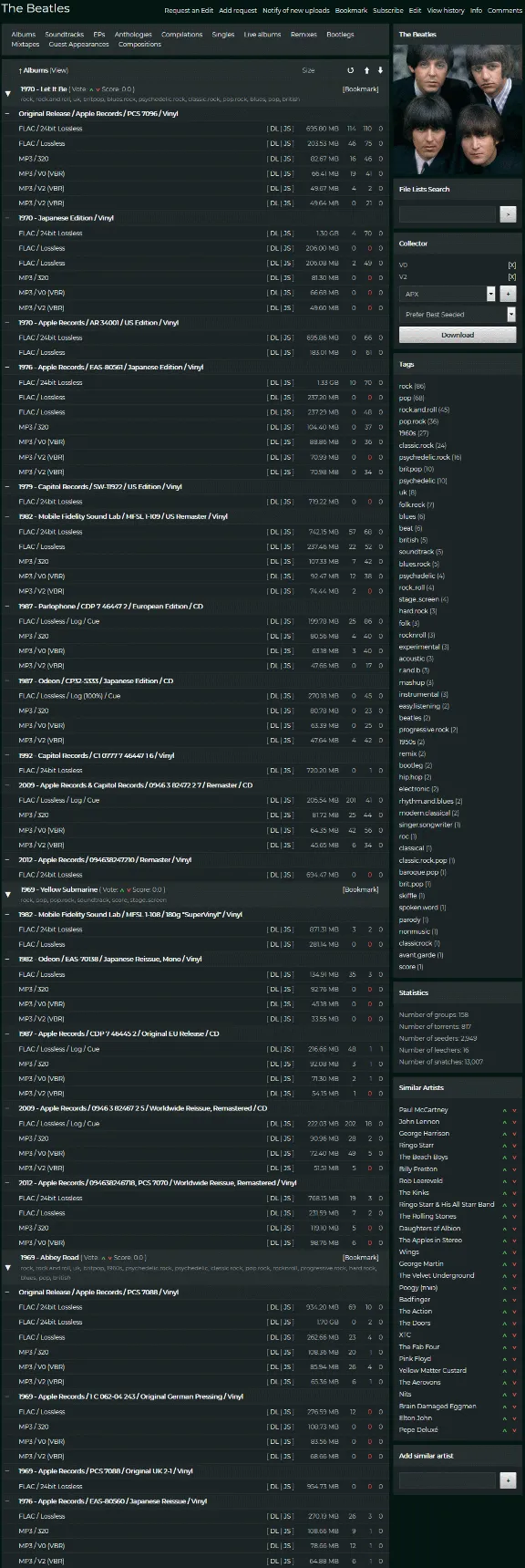Screen dimensions: 525x1568
Task: Upvote The Rolling Stones similarity
Action: point(505,1217)
